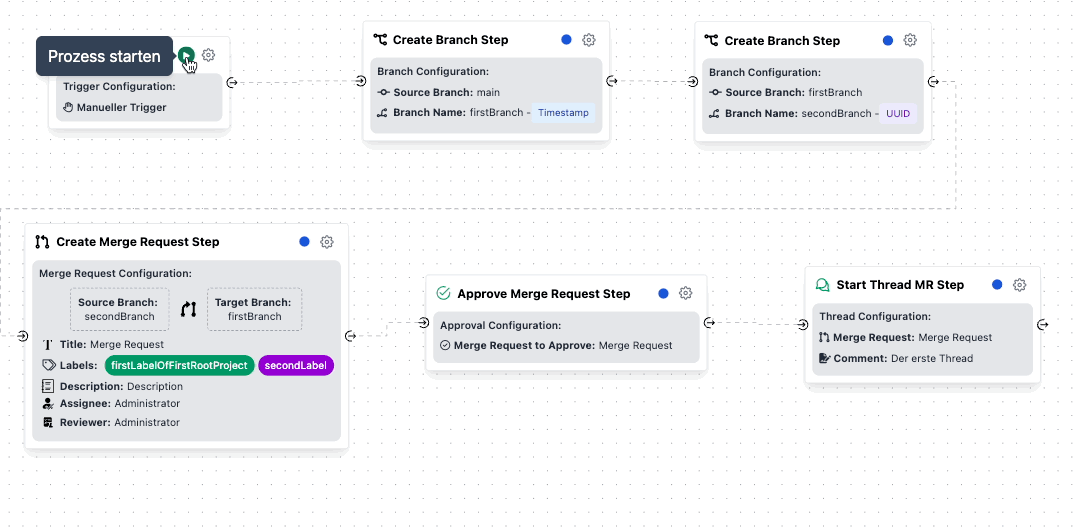Open settings gear on Start Thread MR Step
1074x530 pixels.
[x=1019, y=285]
